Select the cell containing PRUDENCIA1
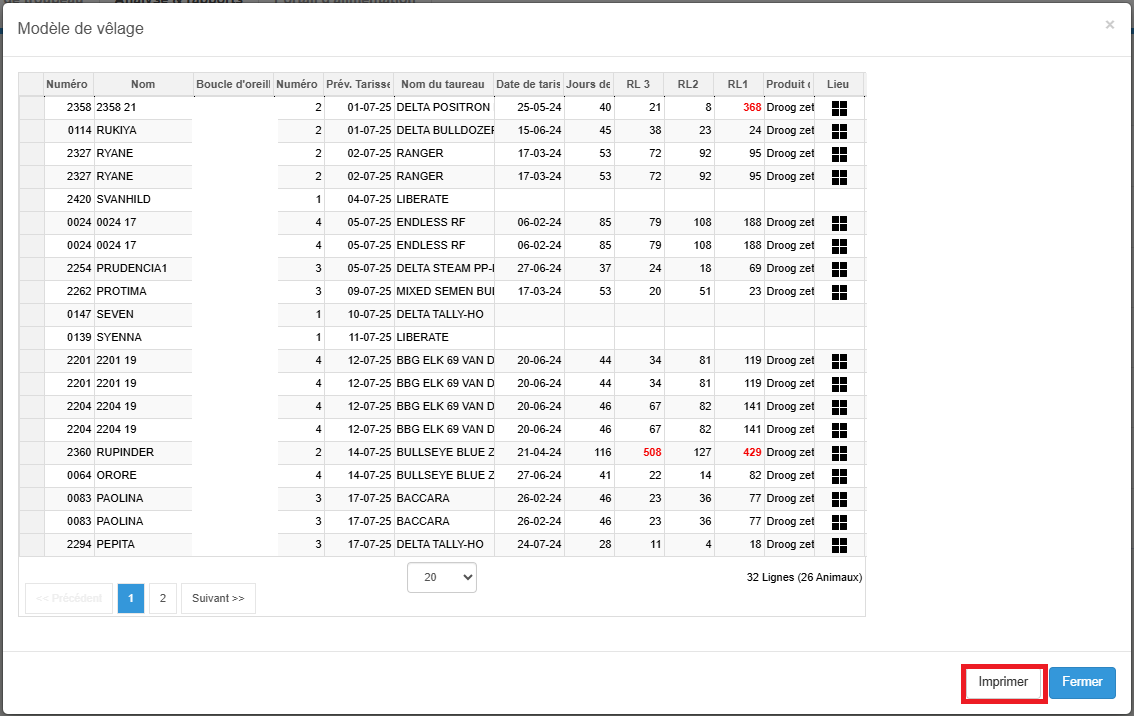 coord(143,268)
